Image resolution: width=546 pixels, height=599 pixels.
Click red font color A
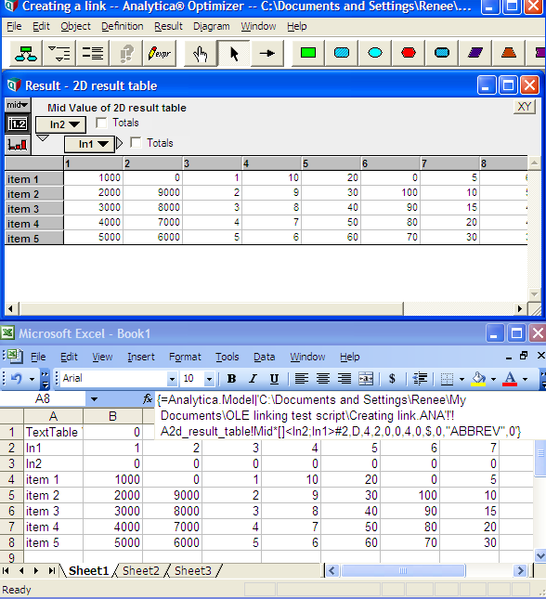tap(510, 379)
